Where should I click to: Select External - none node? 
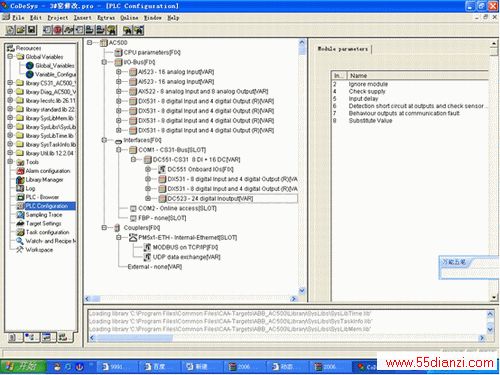click(x=155, y=267)
